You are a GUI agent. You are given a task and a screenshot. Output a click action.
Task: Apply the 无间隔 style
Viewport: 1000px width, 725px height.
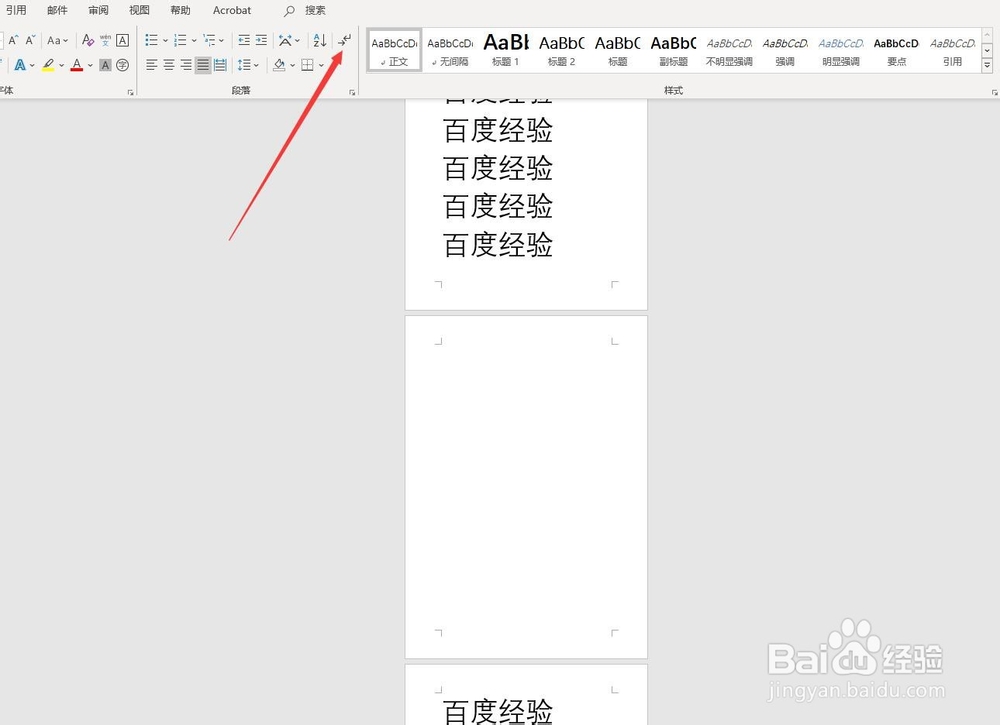(x=450, y=50)
